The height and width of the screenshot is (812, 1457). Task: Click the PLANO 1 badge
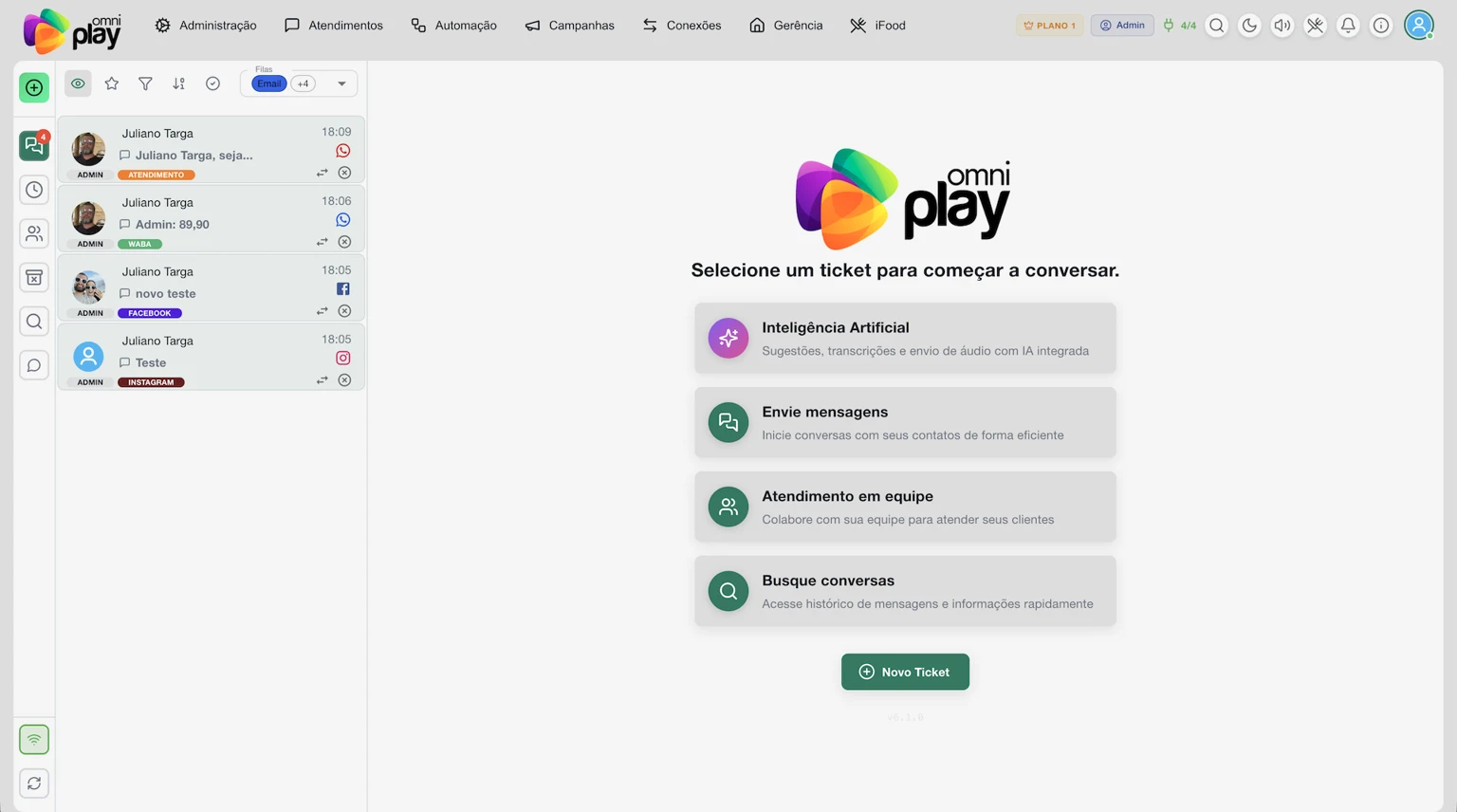1049,26
